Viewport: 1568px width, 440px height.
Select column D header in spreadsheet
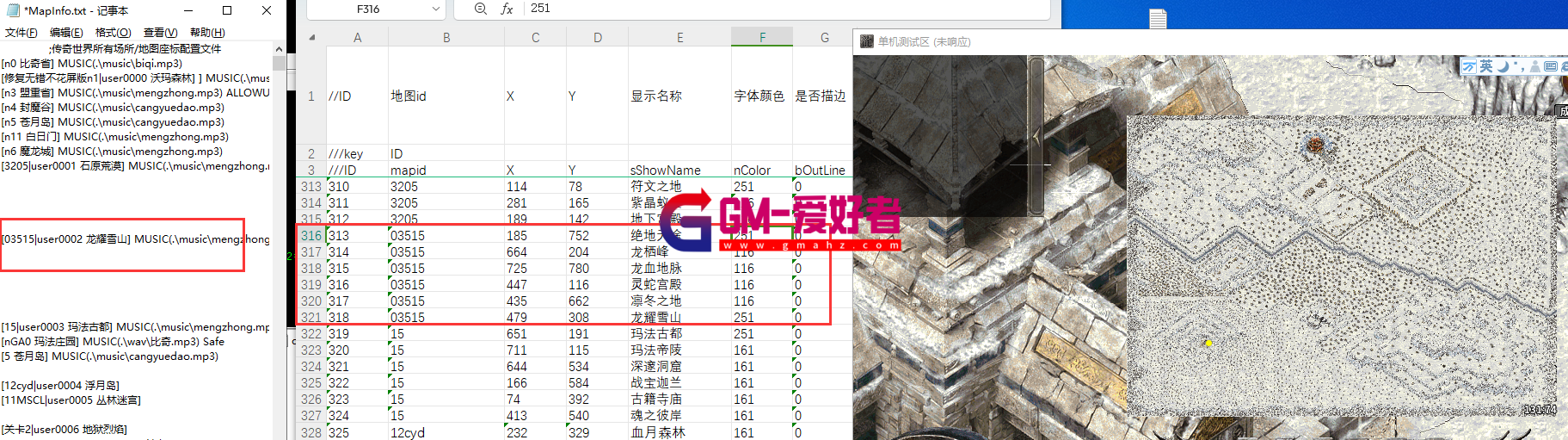coord(597,37)
